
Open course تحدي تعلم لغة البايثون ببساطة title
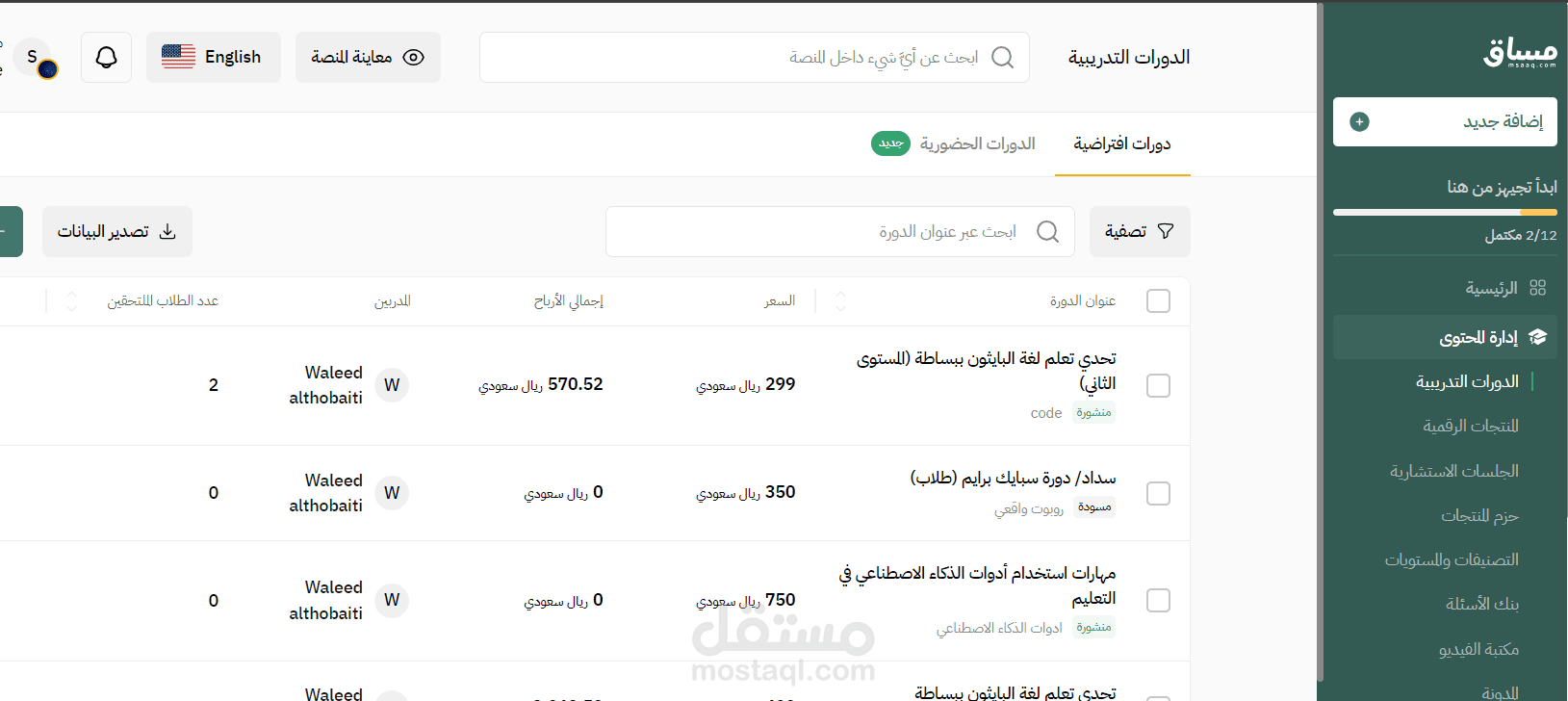click(987, 371)
